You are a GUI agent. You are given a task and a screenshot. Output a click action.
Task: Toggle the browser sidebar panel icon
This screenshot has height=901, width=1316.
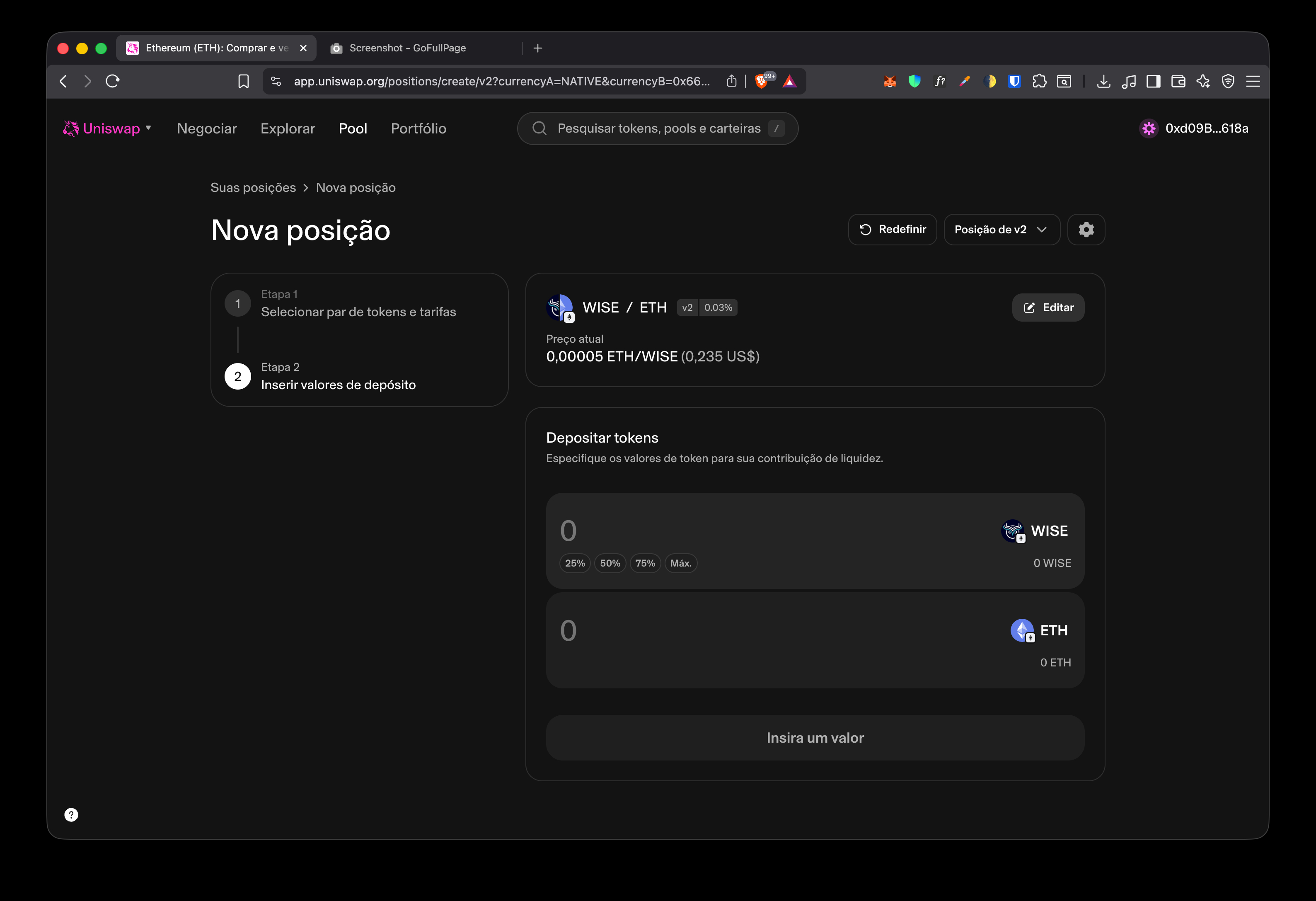click(x=1154, y=82)
